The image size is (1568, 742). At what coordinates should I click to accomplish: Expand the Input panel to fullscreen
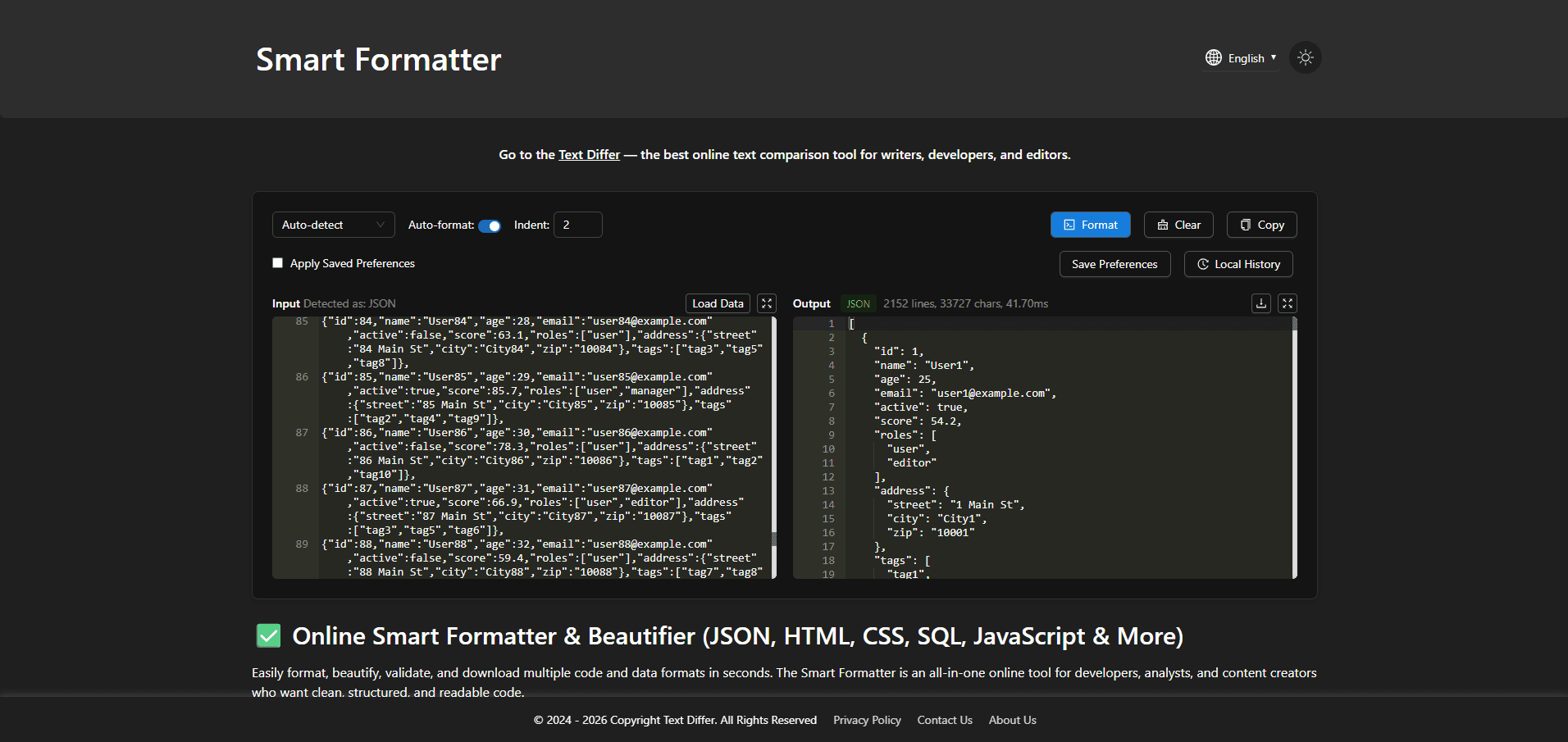[766, 303]
